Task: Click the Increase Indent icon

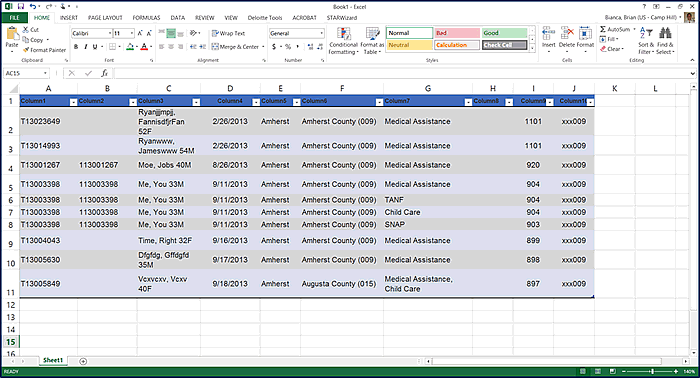Action: 203,46
